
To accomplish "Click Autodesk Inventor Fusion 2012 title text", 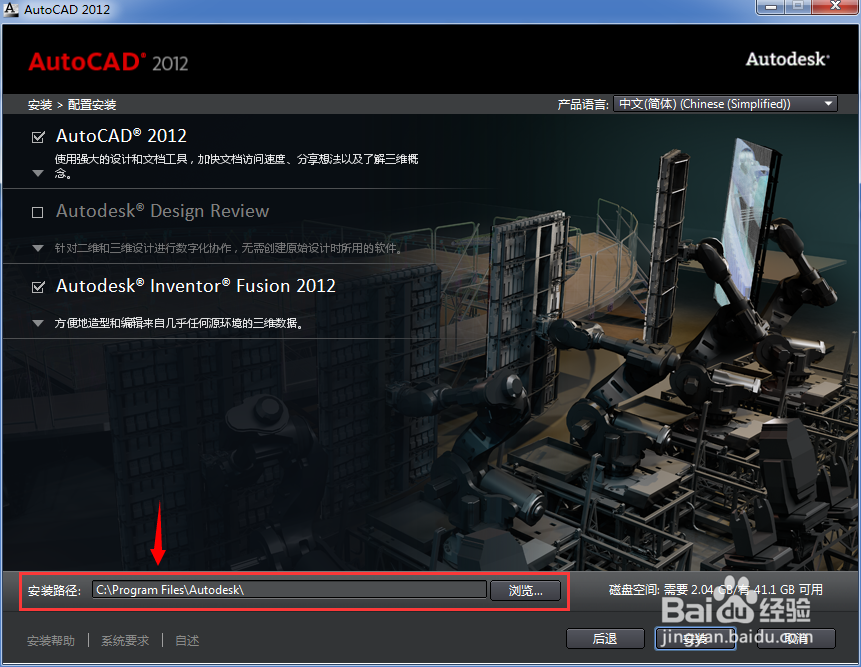I will 195,286.
